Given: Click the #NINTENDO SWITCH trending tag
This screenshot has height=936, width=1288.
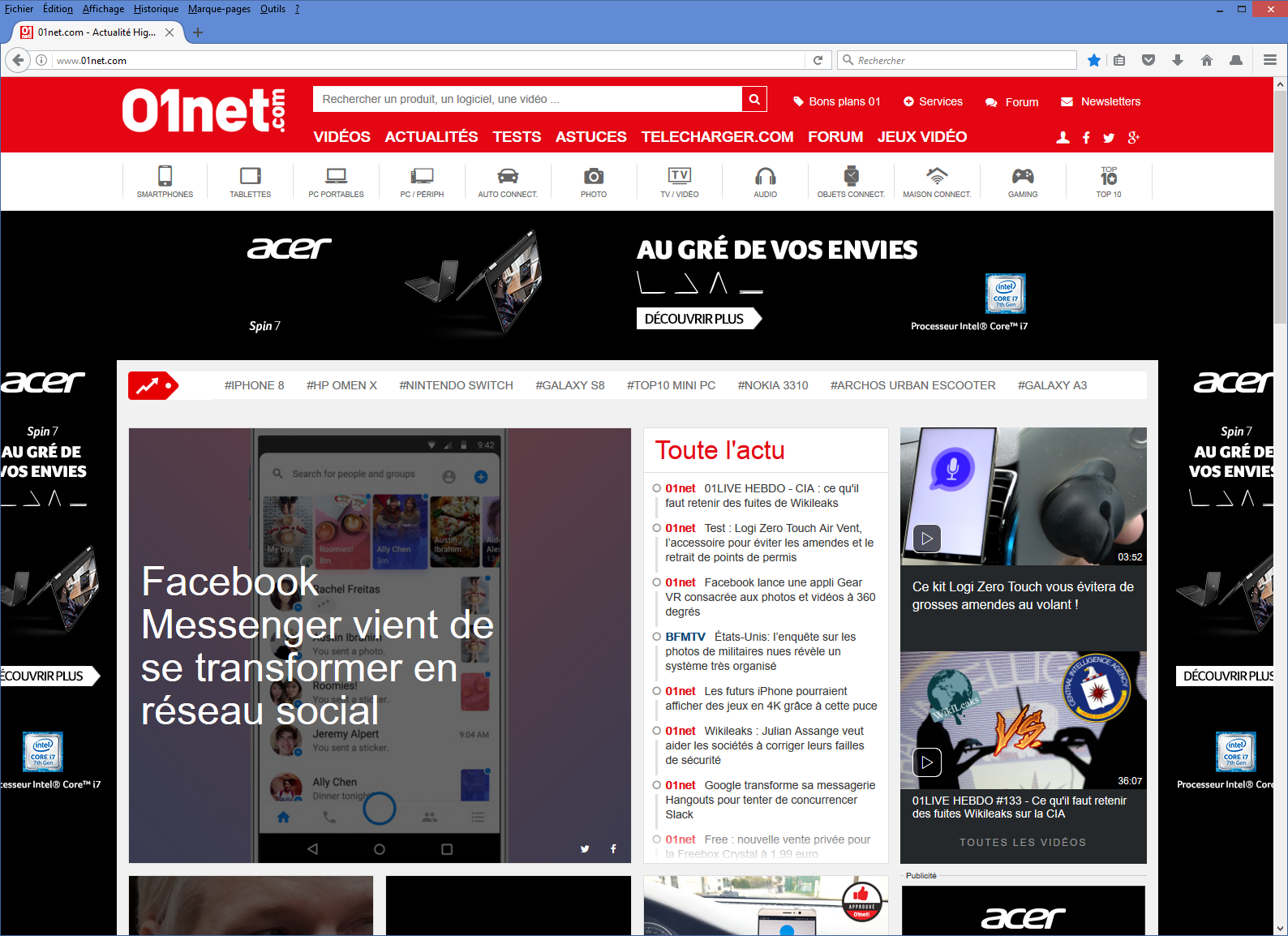Looking at the screenshot, I should tap(456, 385).
